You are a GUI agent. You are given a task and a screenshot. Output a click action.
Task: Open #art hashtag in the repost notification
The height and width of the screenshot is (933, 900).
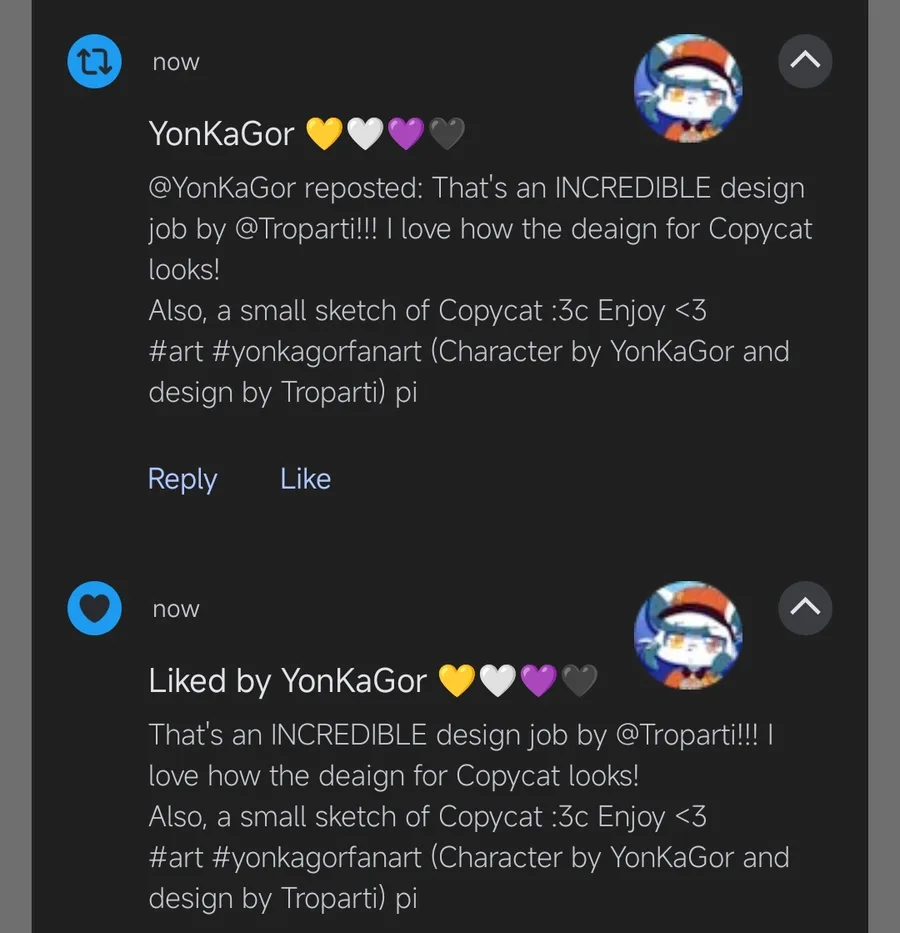pos(177,352)
